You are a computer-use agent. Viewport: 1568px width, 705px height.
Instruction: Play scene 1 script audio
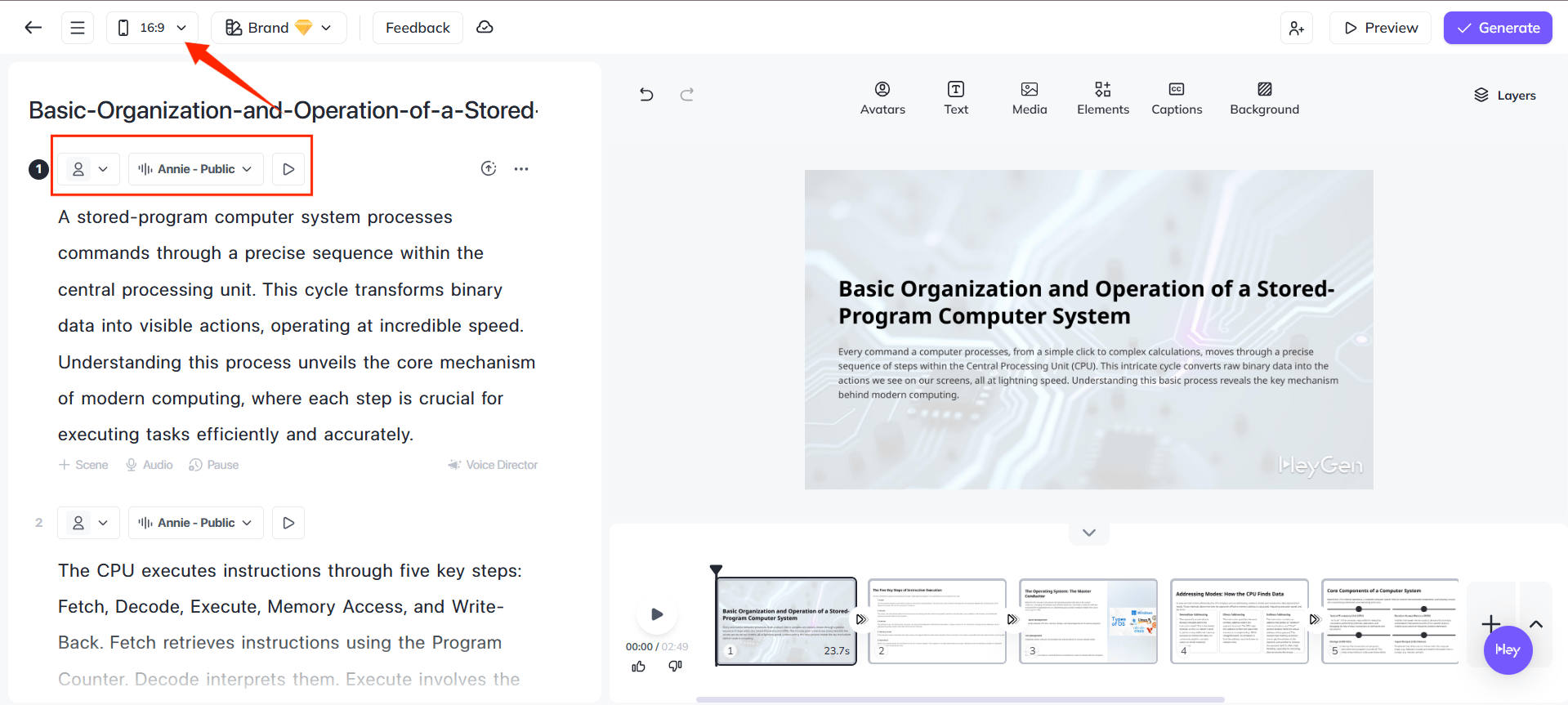point(288,169)
